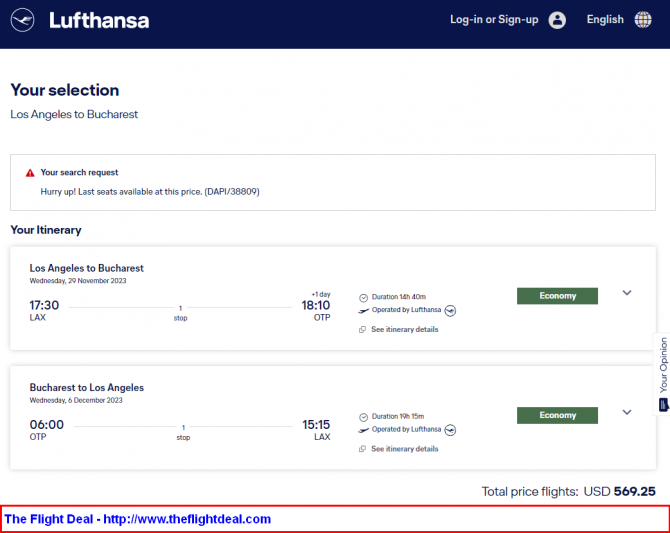Click the airplane icon on return flight
The image size is (670, 533).
coord(363,430)
